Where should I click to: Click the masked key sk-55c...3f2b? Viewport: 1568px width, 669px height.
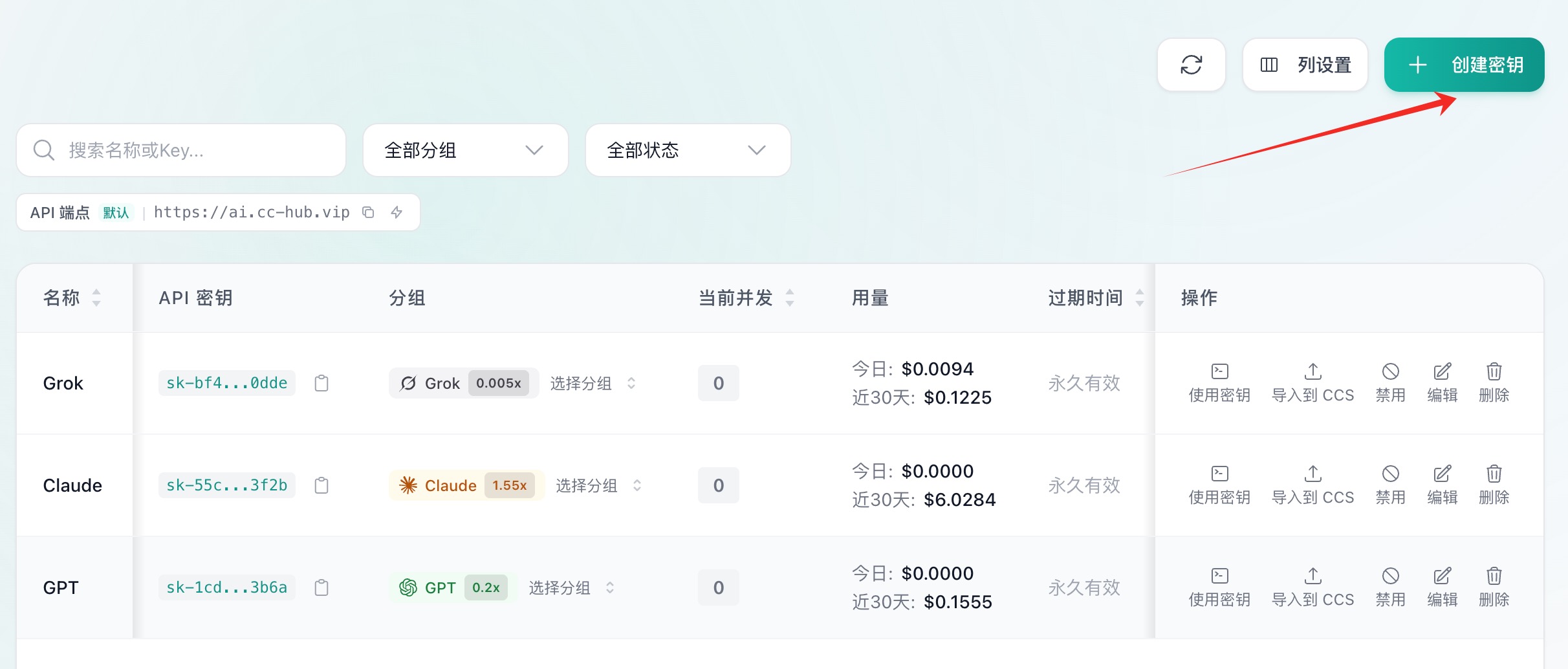pos(227,485)
